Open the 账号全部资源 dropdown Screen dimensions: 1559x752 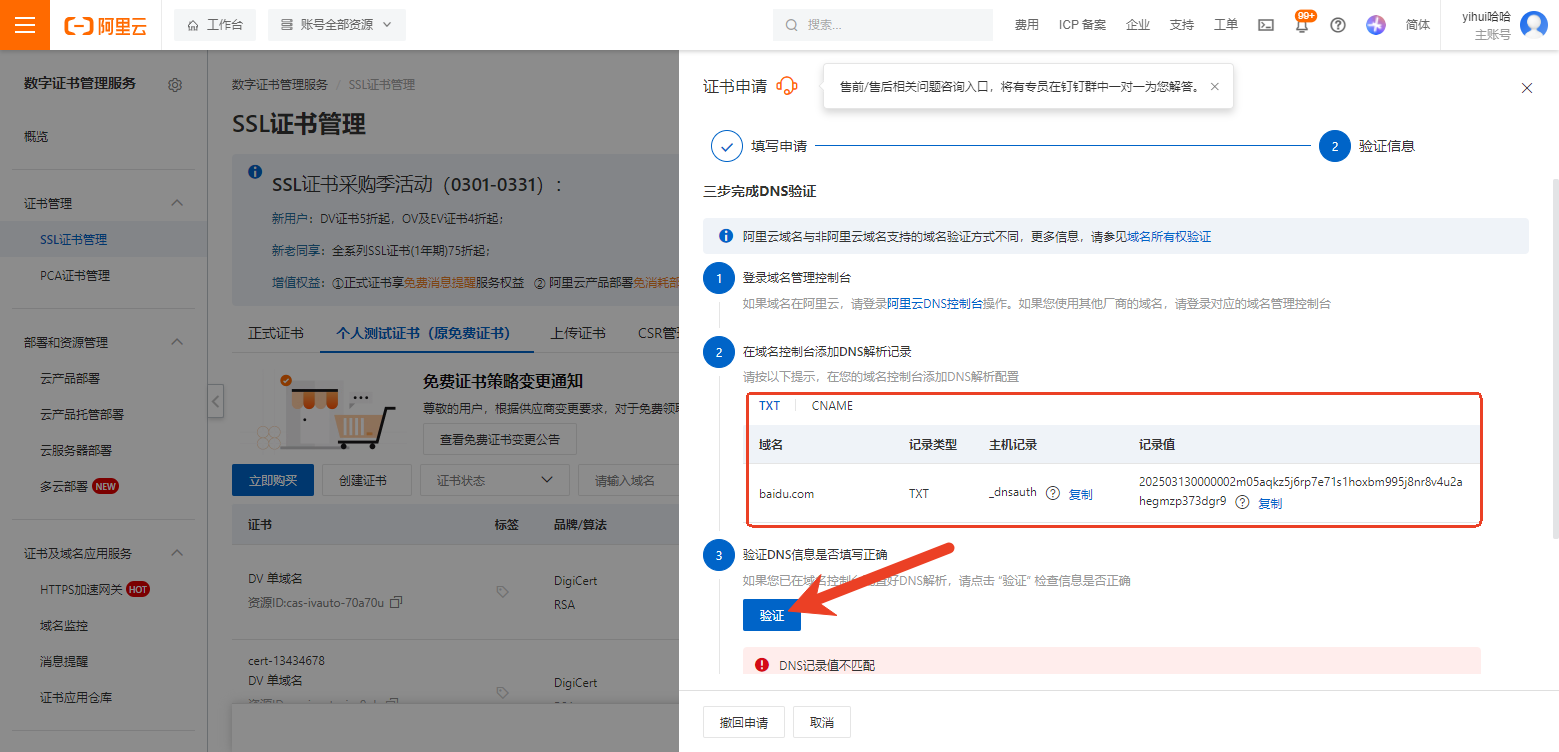pos(337,25)
